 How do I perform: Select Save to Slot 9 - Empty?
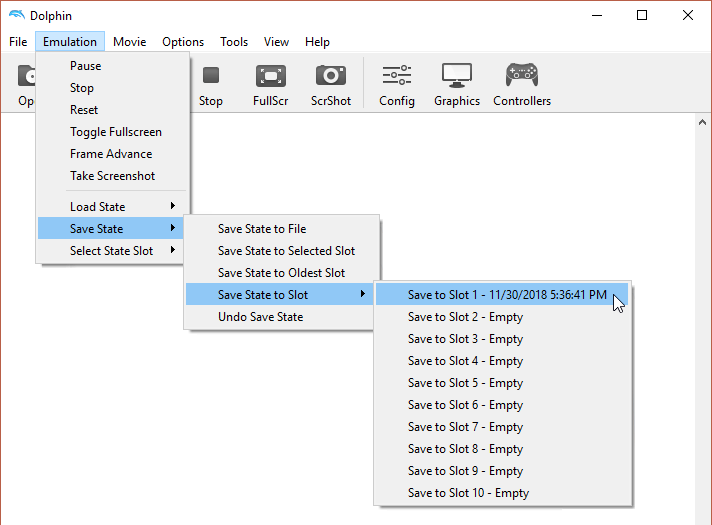[502, 471]
